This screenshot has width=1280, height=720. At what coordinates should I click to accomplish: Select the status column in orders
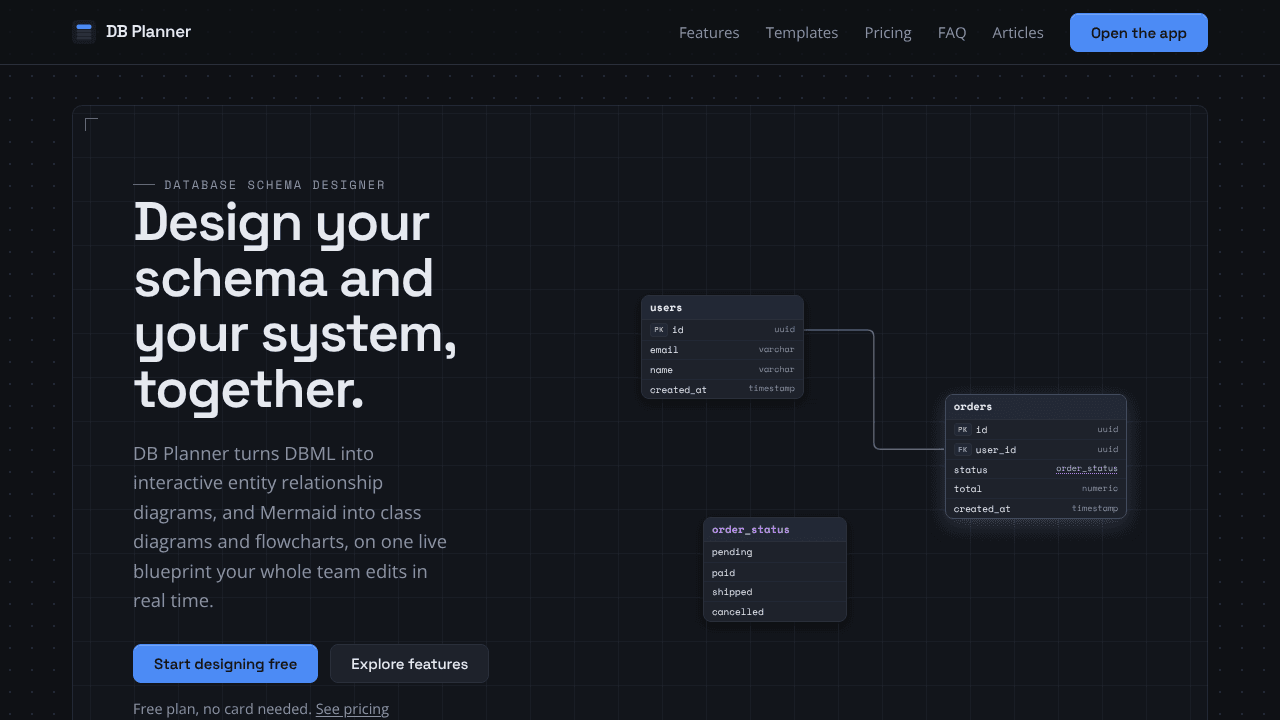pyautogui.click(x=1036, y=469)
